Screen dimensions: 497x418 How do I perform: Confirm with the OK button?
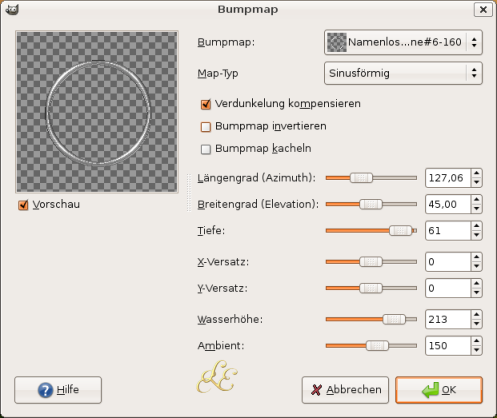click(x=439, y=390)
